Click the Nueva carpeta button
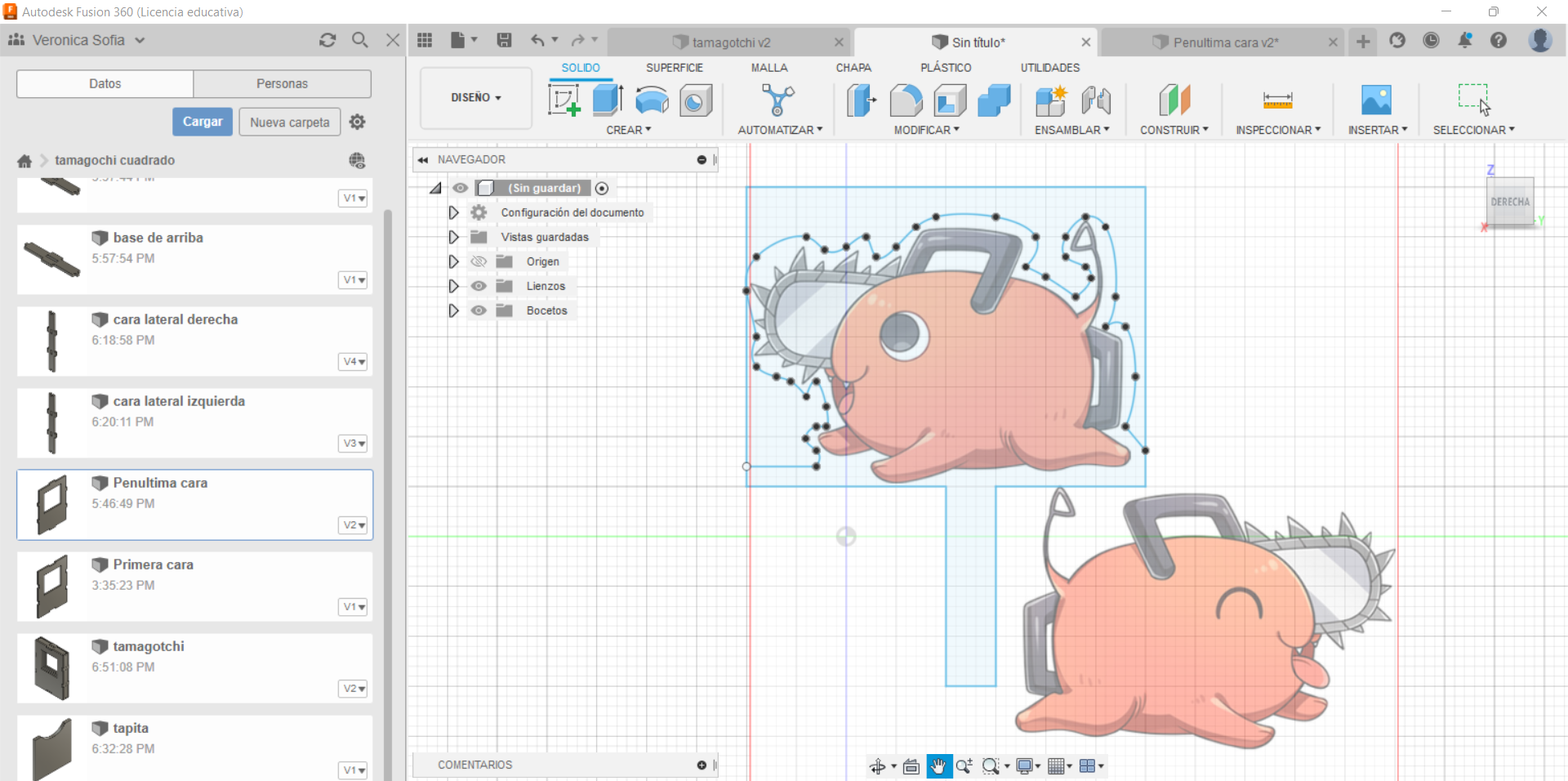 [290, 123]
